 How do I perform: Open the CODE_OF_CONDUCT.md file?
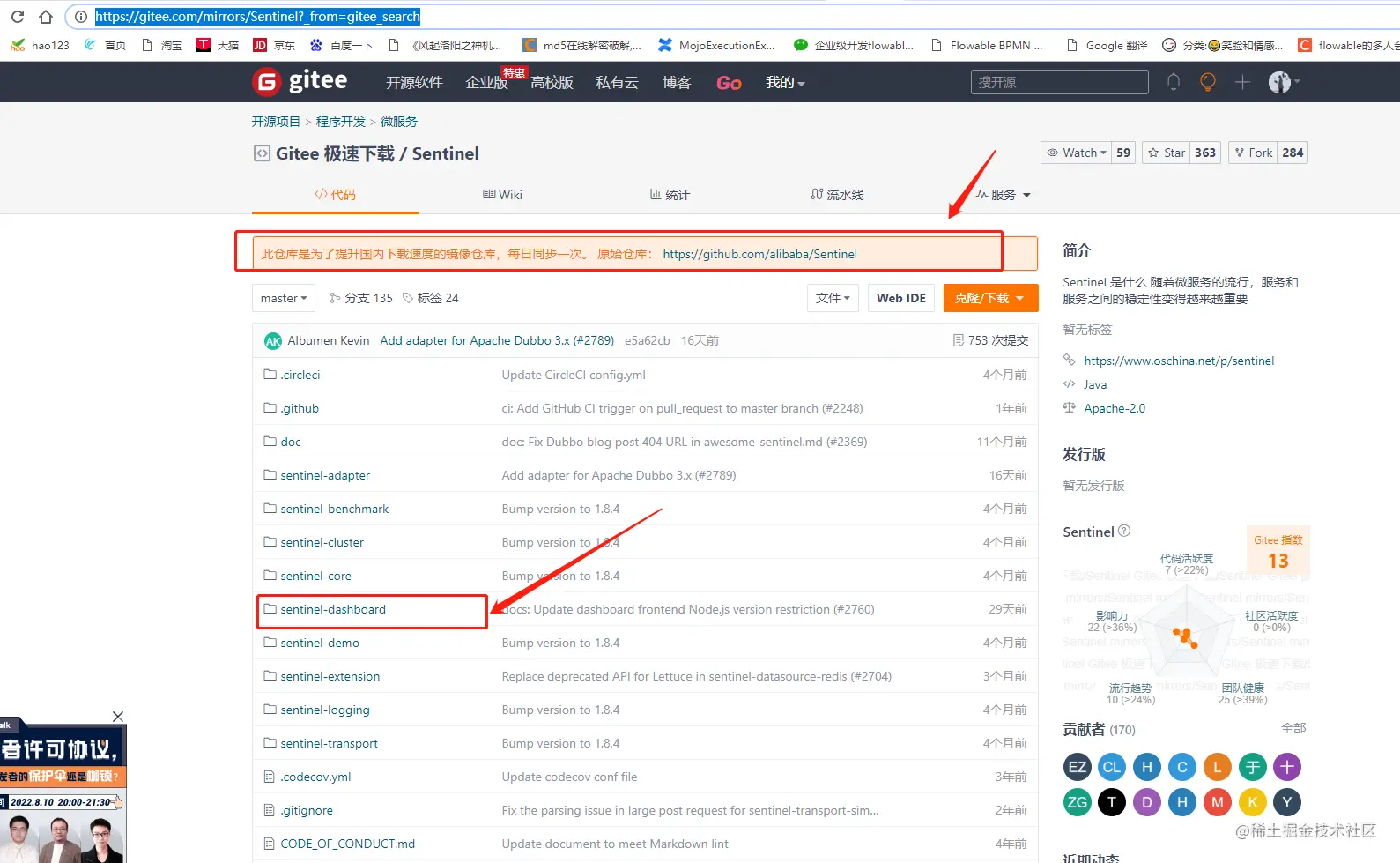pyautogui.click(x=348, y=844)
